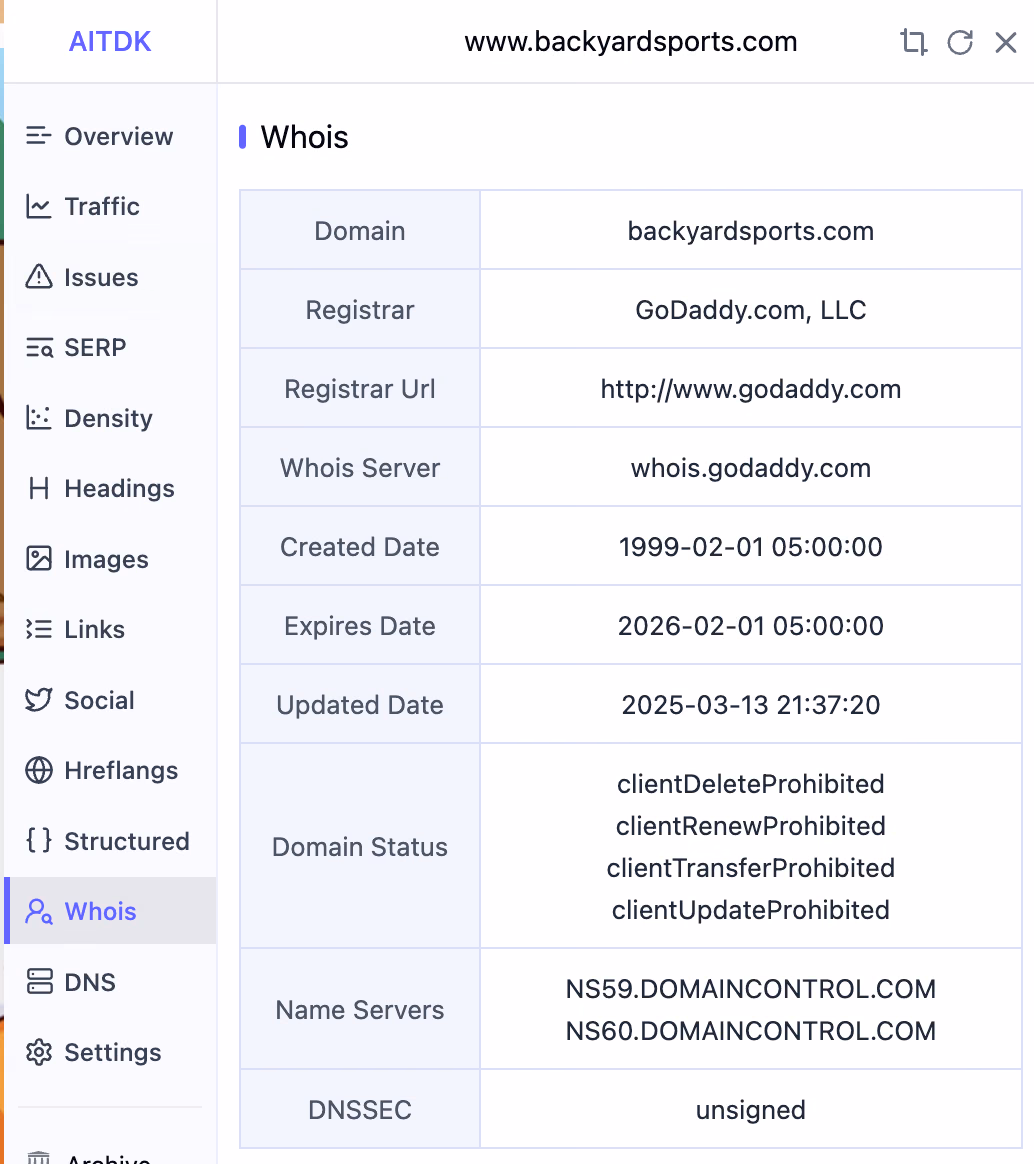Screen dimensions: 1034x1164
Task: Click the Expires Date label cell
Action: click(360, 626)
